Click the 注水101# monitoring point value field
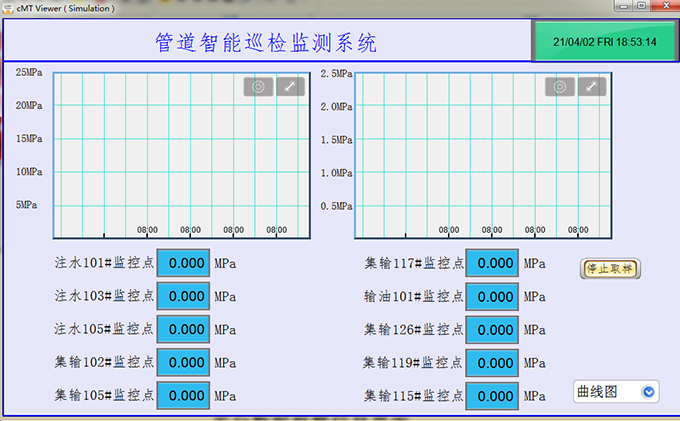This screenshot has height=421, width=680. click(x=183, y=263)
